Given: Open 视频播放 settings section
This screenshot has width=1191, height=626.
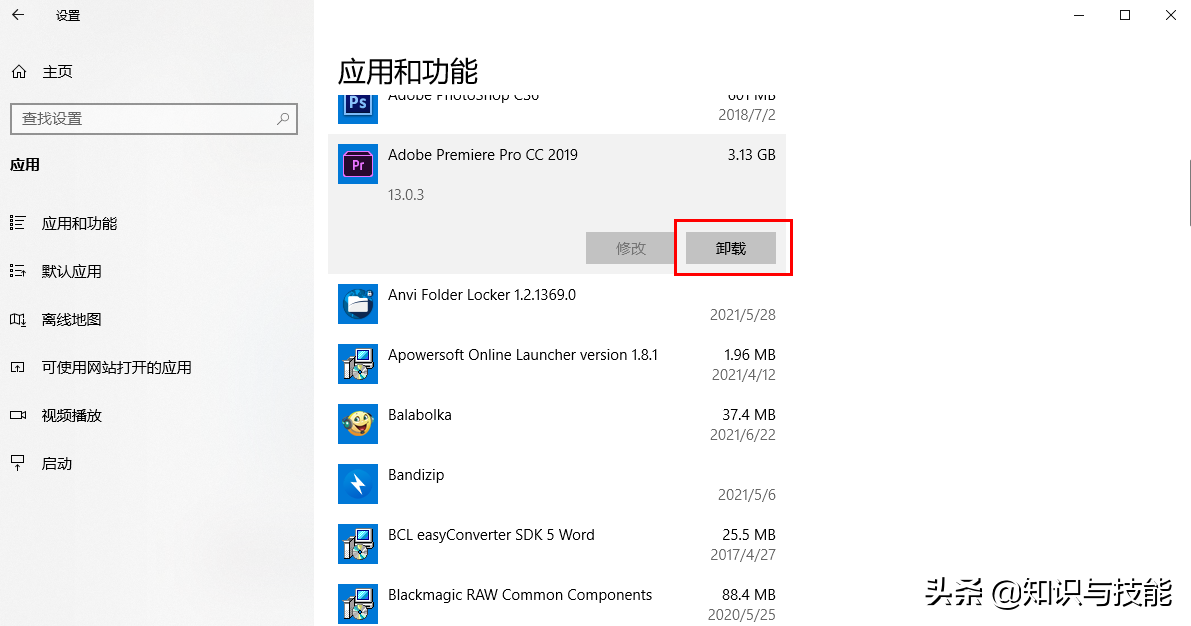Looking at the screenshot, I should (x=71, y=415).
